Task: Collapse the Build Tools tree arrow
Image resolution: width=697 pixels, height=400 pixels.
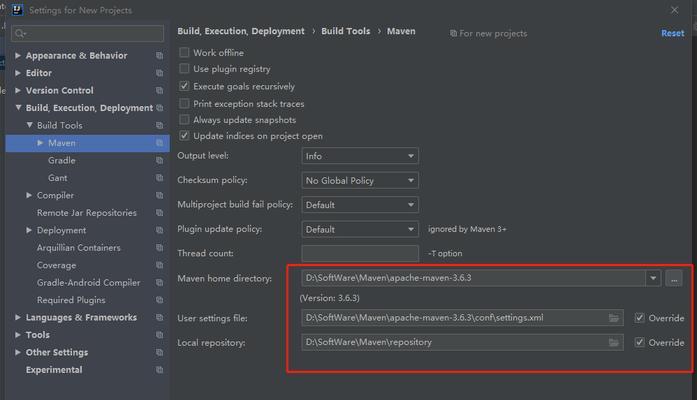Action: [x=29, y=125]
